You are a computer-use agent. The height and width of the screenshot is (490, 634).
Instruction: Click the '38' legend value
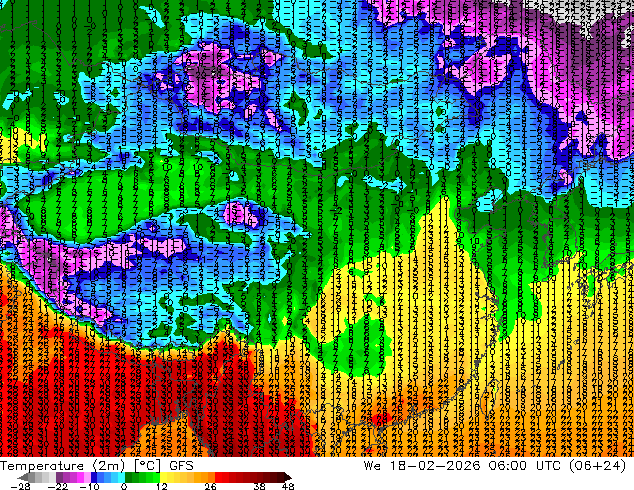click(260, 486)
